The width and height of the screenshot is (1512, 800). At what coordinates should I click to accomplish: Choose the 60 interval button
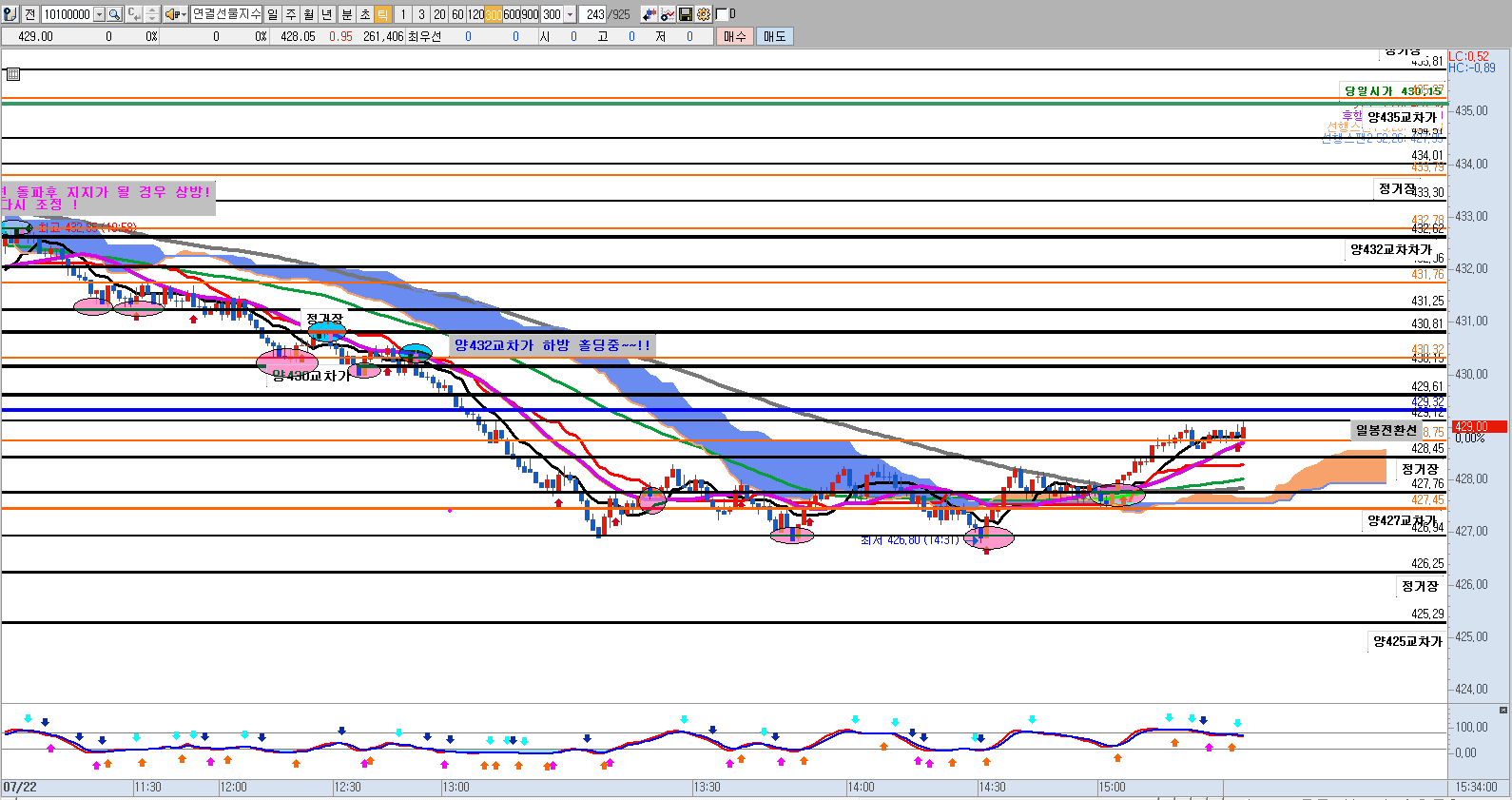tap(457, 14)
